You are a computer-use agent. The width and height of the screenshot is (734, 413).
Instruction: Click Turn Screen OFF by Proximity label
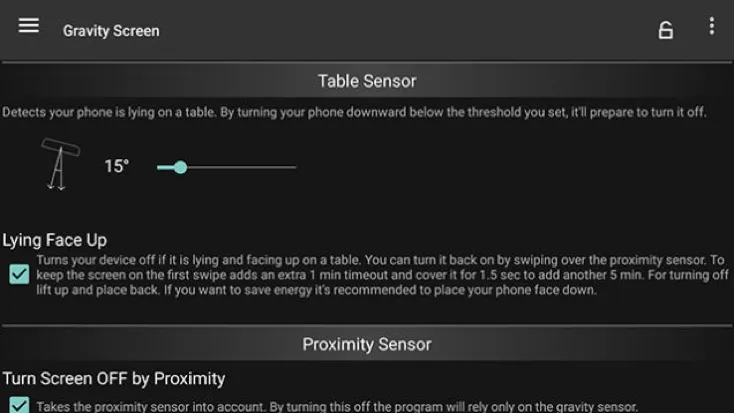tap(113, 379)
